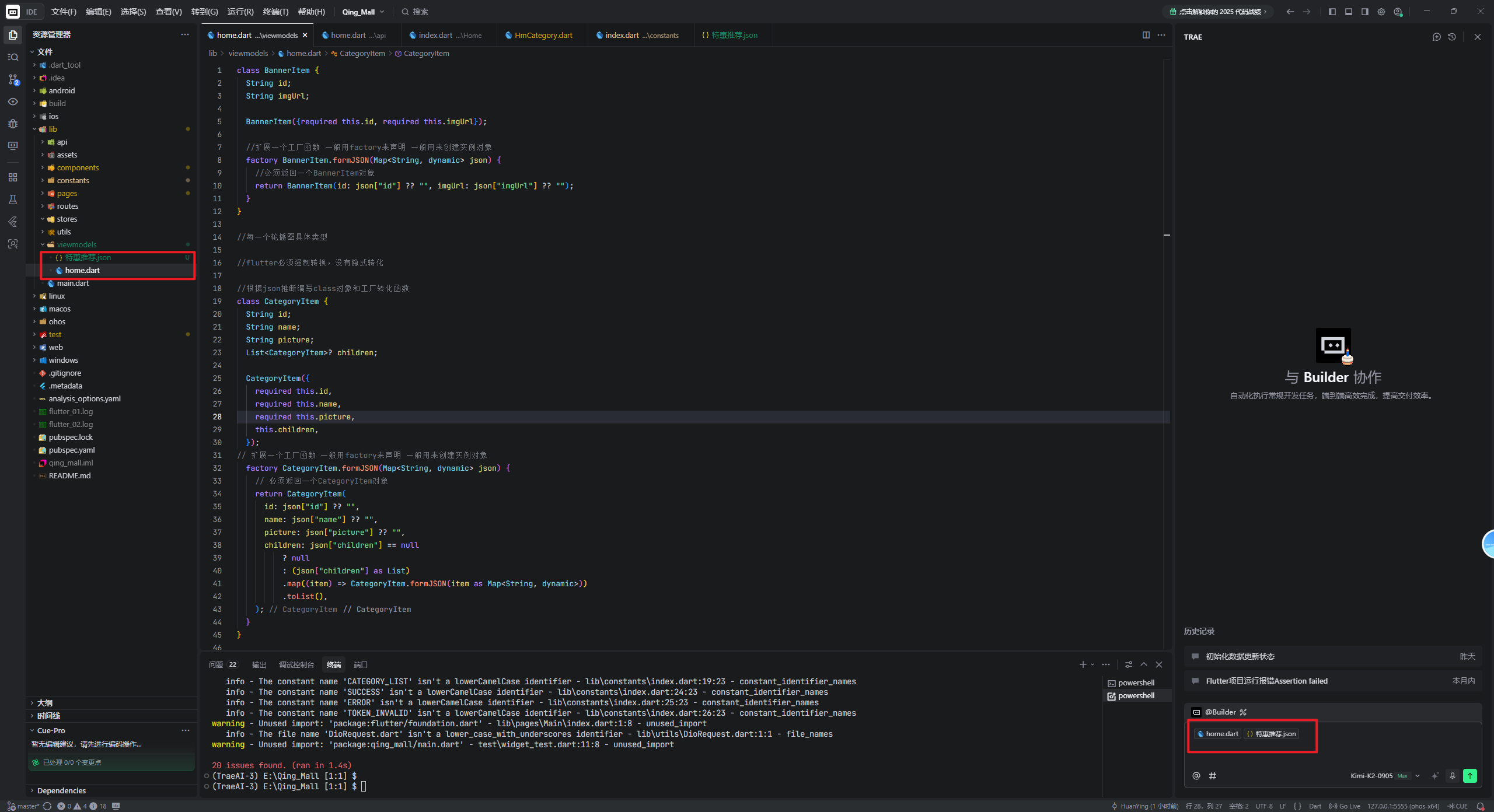
Task: Open history item 初始化数据更新状态
Action: pyautogui.click(x=1240, y=656)
